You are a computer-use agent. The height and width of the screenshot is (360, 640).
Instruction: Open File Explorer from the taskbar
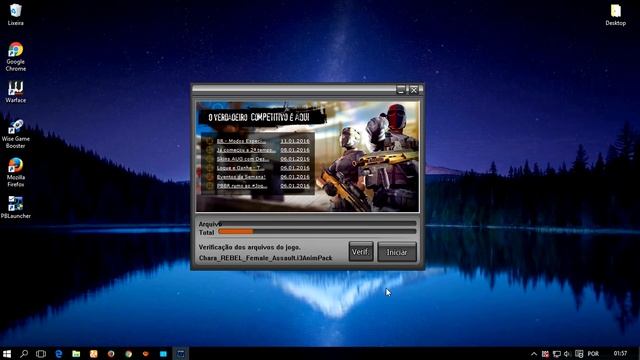click(76, 354)
